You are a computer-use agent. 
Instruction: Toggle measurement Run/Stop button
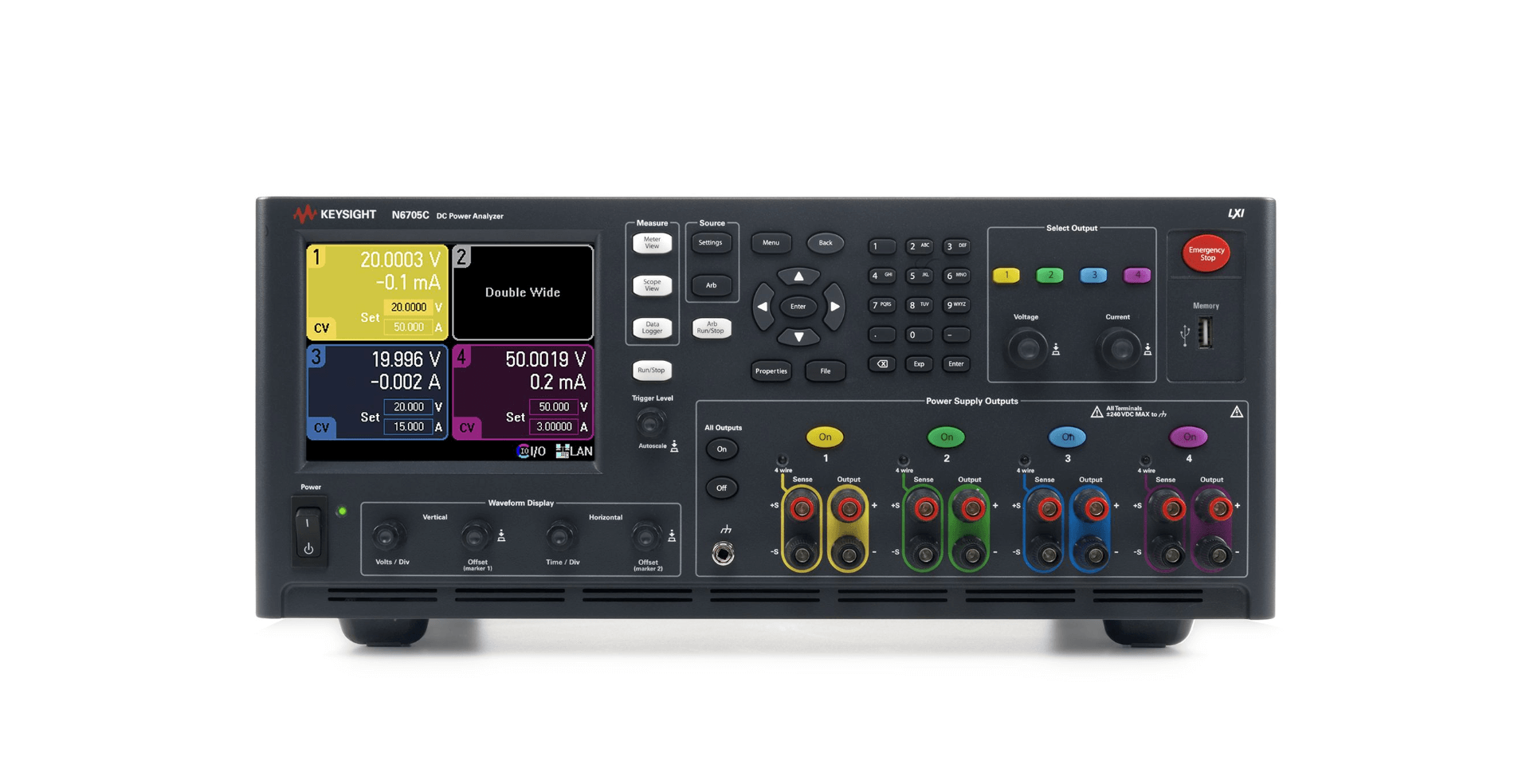652,370
